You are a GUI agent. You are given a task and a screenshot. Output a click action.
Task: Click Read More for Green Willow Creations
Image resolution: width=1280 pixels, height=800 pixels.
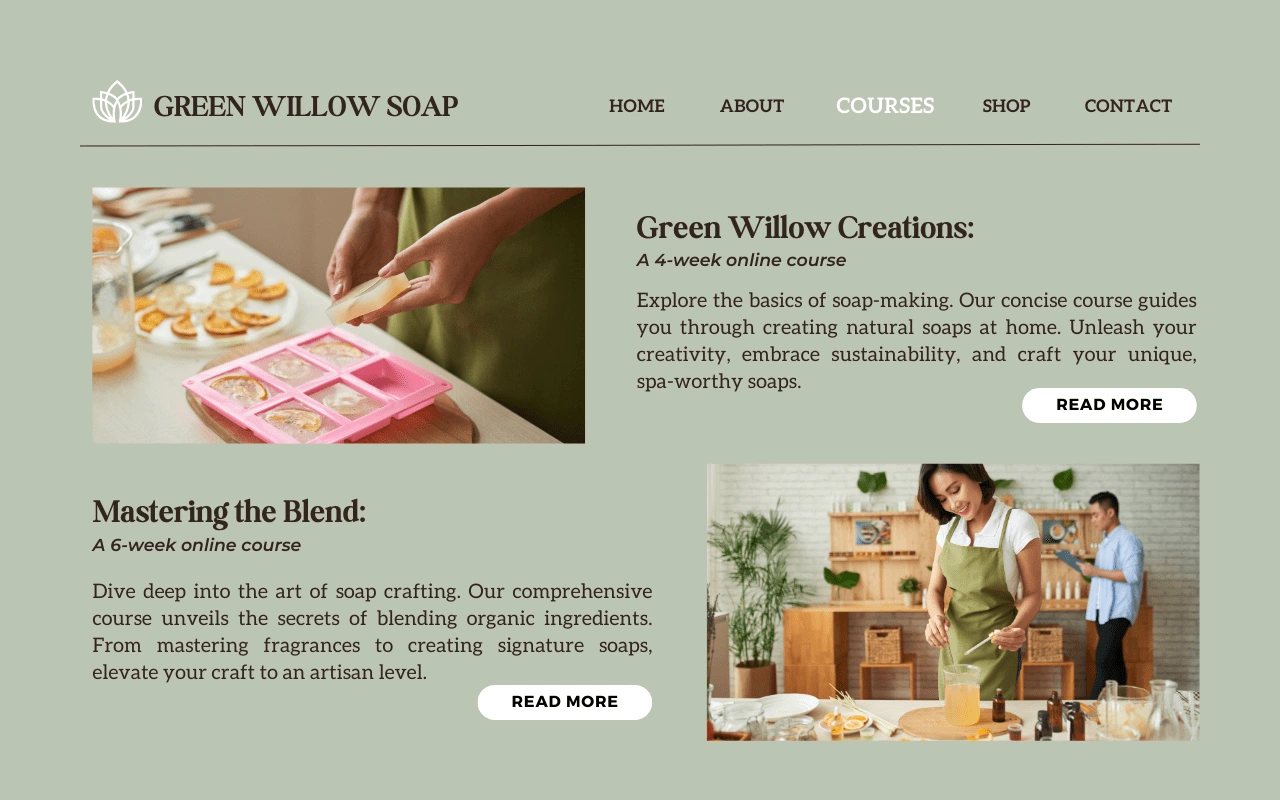(1109, 405)
